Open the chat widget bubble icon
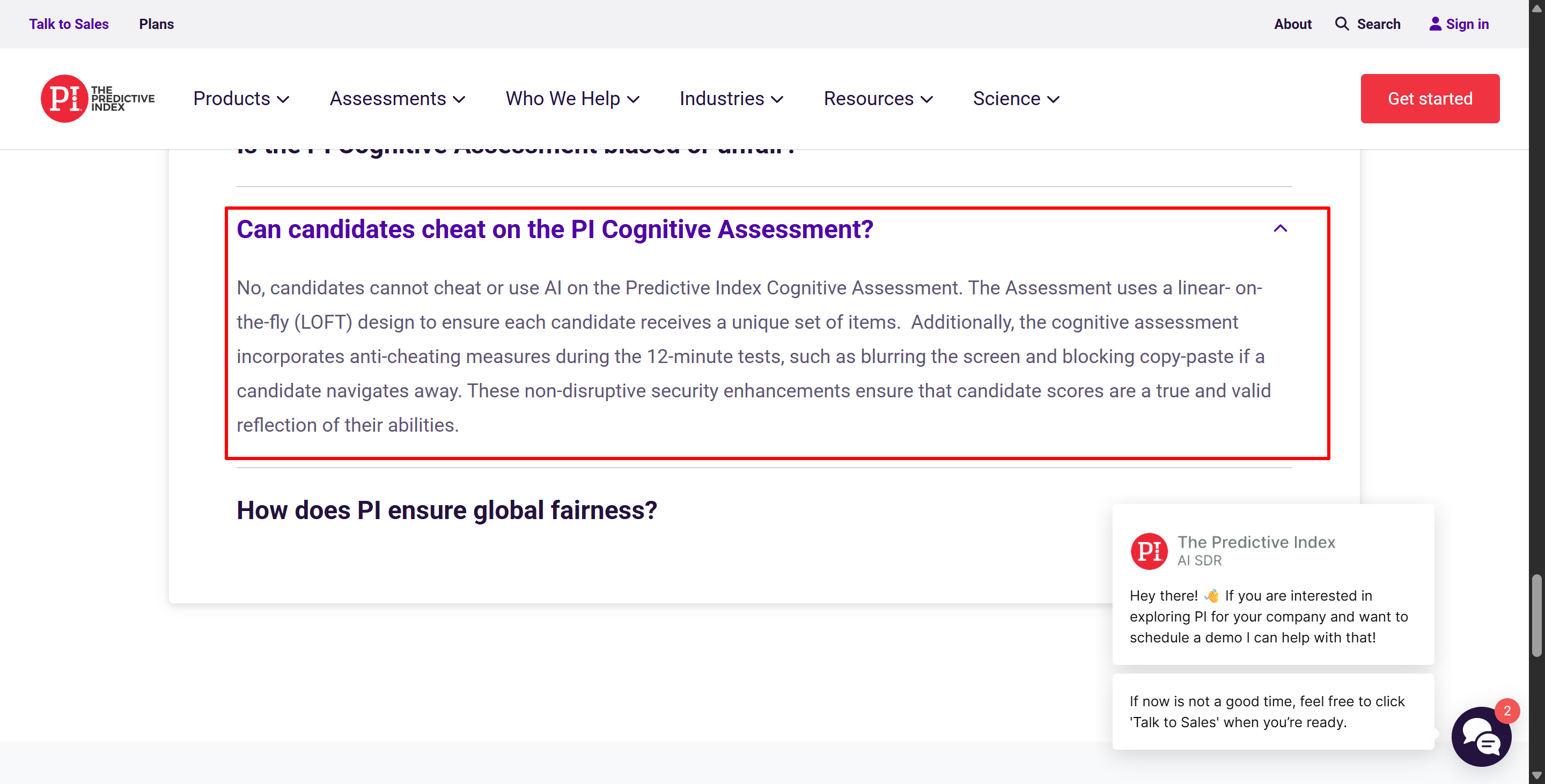The height and width of the screenshot is (784, 1545). point(1481,737)
